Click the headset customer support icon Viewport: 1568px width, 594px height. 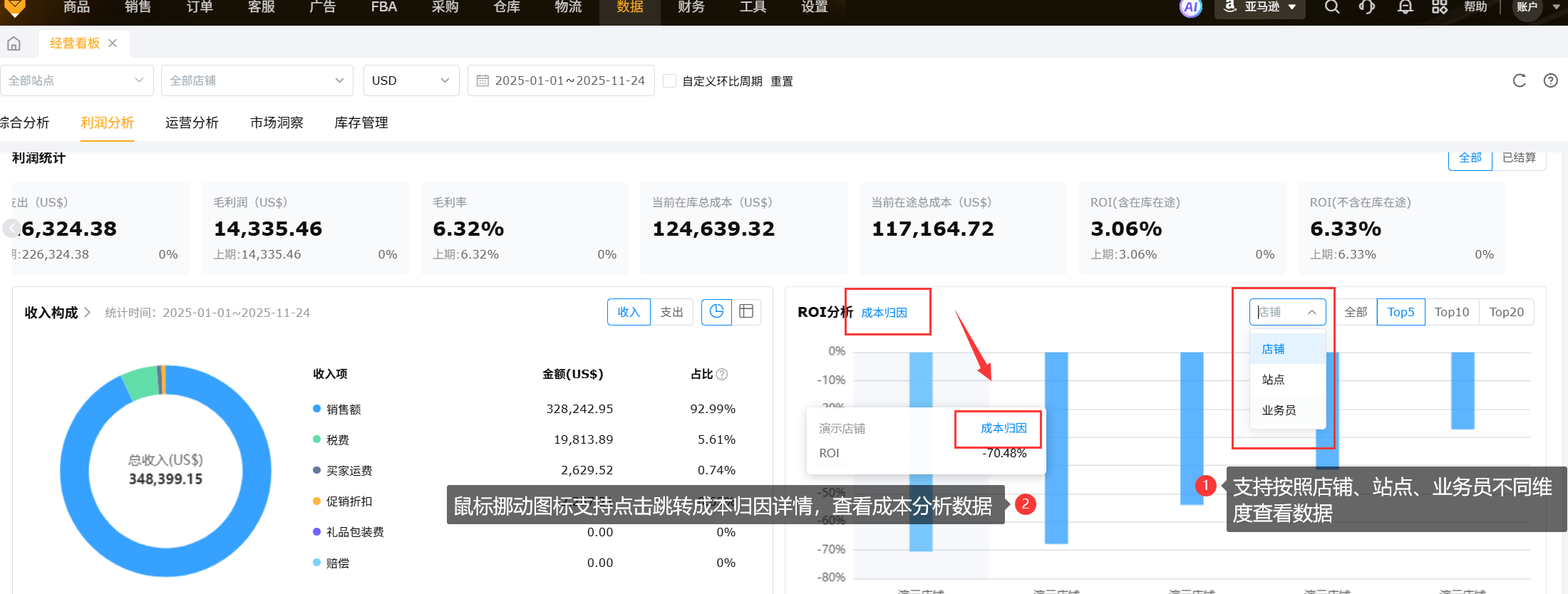(x=1367, y=7)
